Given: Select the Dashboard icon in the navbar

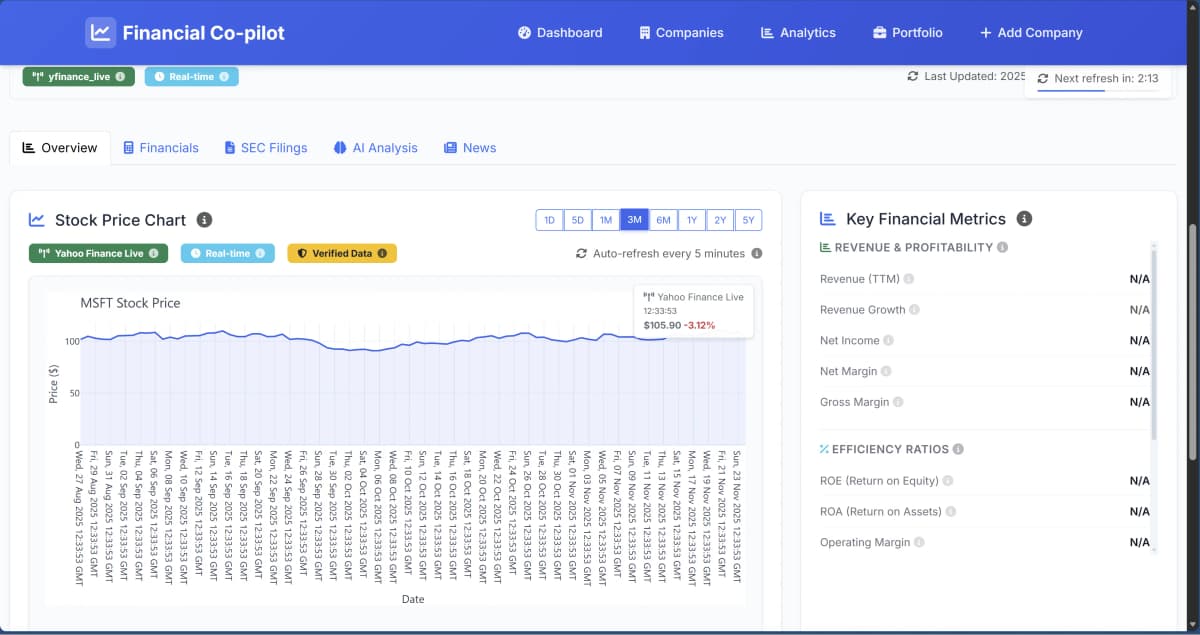Looking at the screenshot, I should coord(524,32).
